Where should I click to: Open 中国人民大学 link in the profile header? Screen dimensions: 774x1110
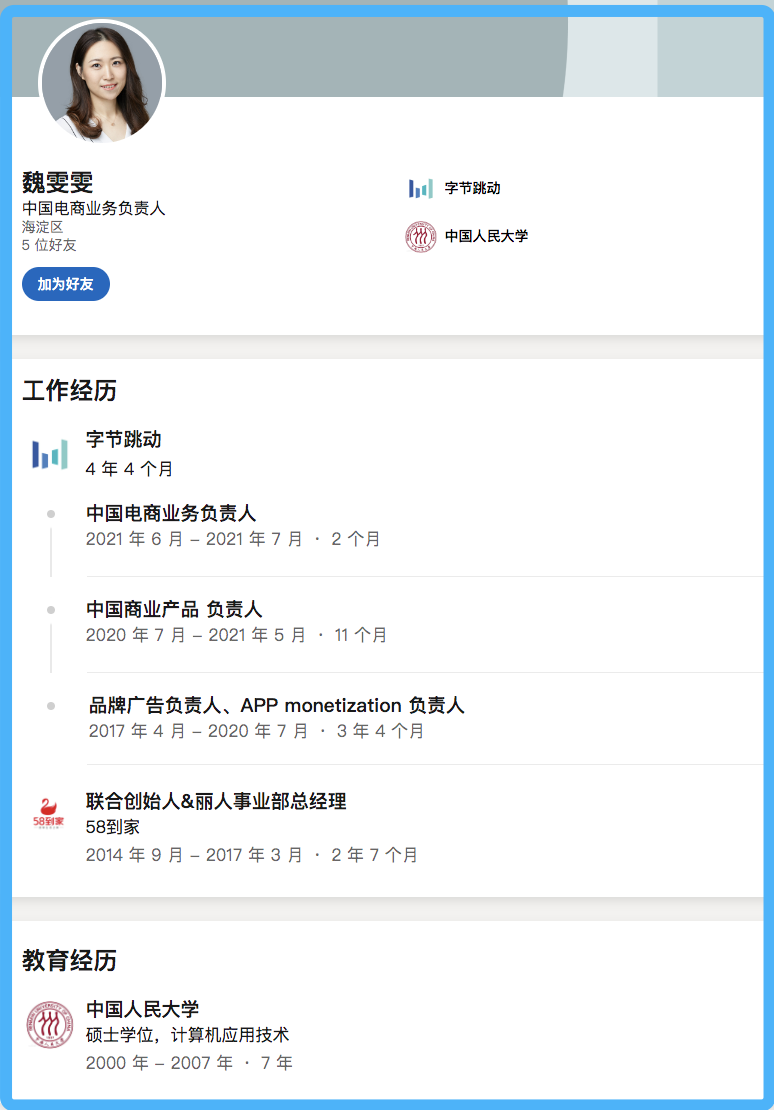(x=486, y=237)
